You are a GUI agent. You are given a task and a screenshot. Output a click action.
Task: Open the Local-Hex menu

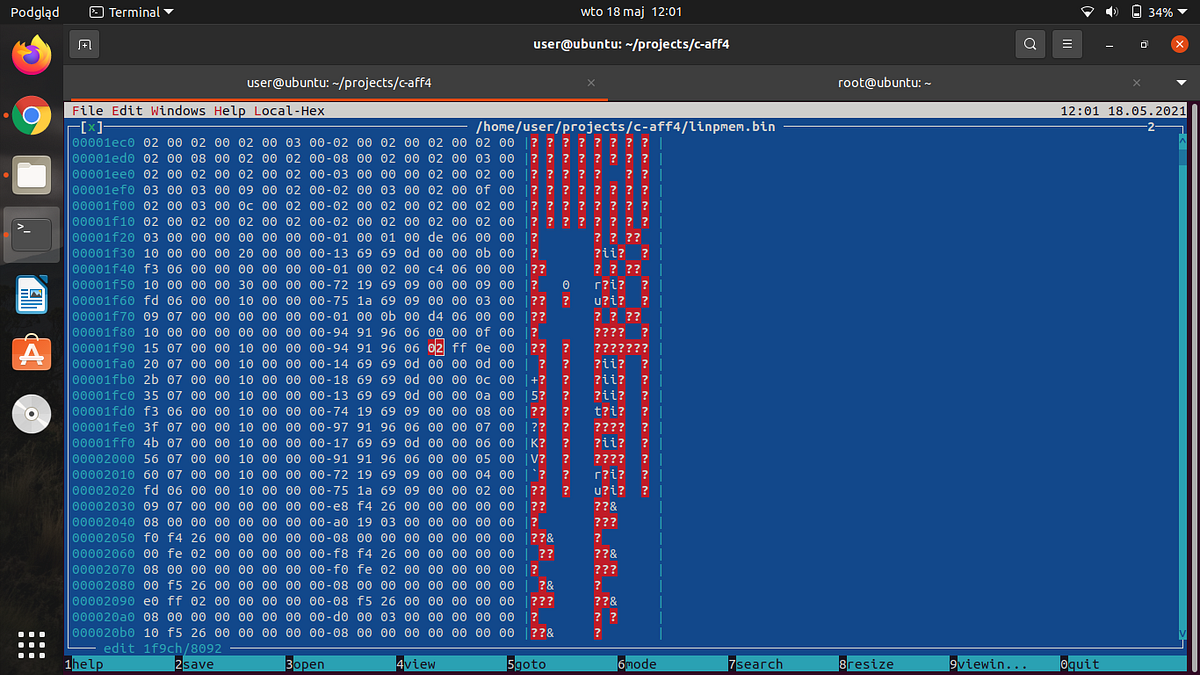pyautogui.click(x=290, y=111)
